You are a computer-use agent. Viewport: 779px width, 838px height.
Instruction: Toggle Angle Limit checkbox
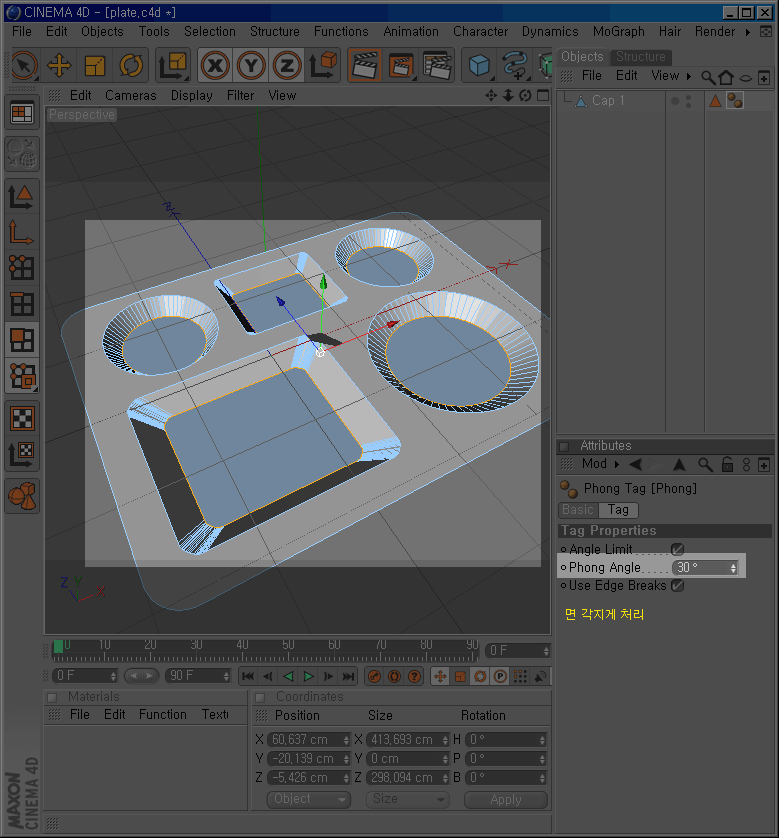[677, 549]
